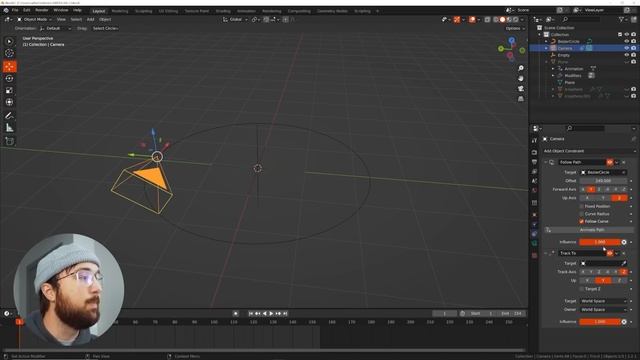Viewport: 640px width, 360px height.
Task: Open the Render menu
Action: coord(42,10)
